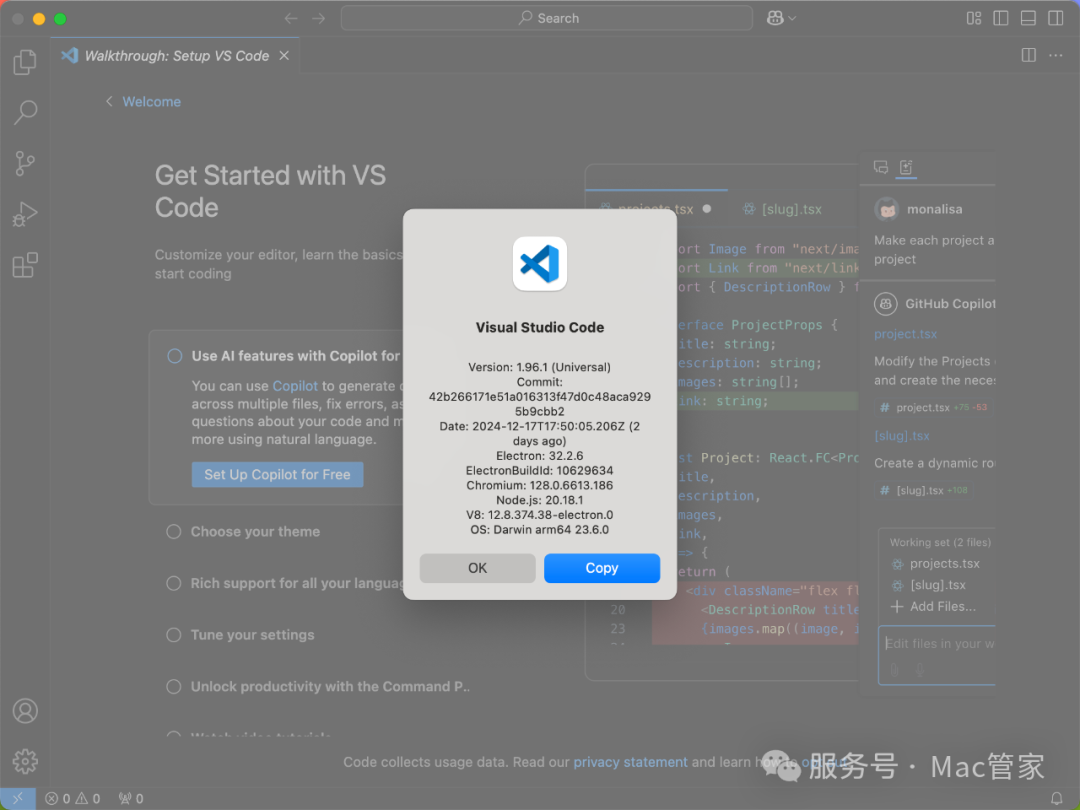Click the 'Node.js: 20.18.1' line
1080x810 pixels.
point(539,500)
